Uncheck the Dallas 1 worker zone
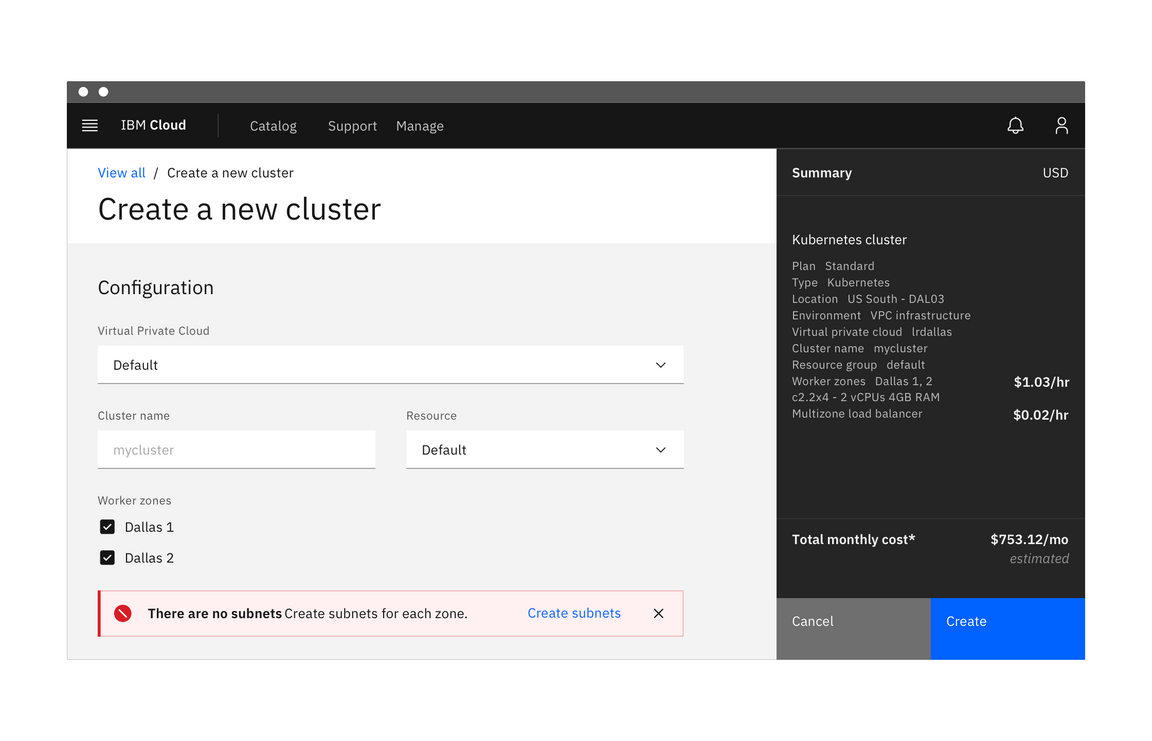Image resolution: width=1152 pixels, height=741 pixels. pyautogui.click(x=107, y=526)
